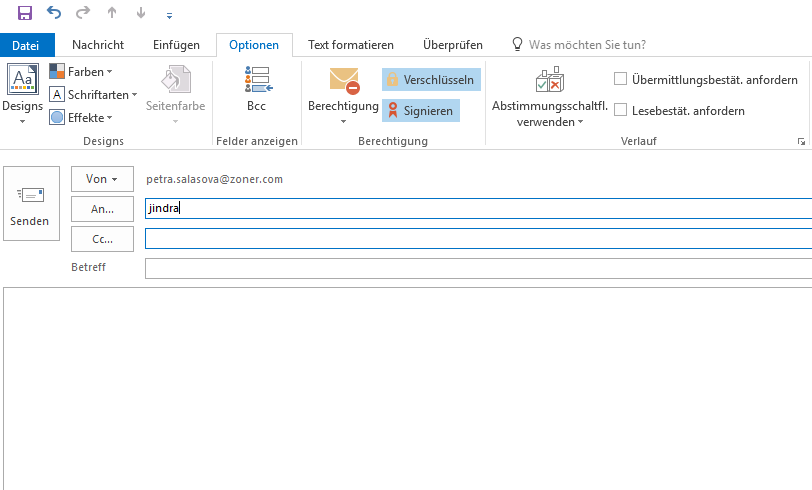Go to next item with down arrow
Image resolution: width=812 pixels, height=490 pixels.
tap(141, 13)
